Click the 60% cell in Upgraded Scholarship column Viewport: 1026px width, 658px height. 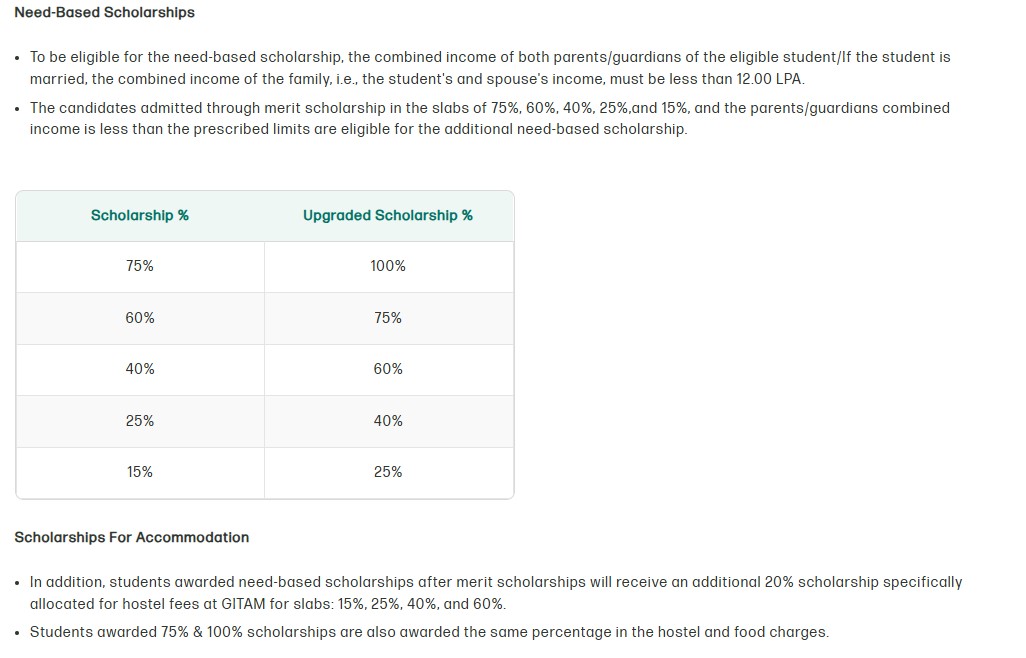388,369
